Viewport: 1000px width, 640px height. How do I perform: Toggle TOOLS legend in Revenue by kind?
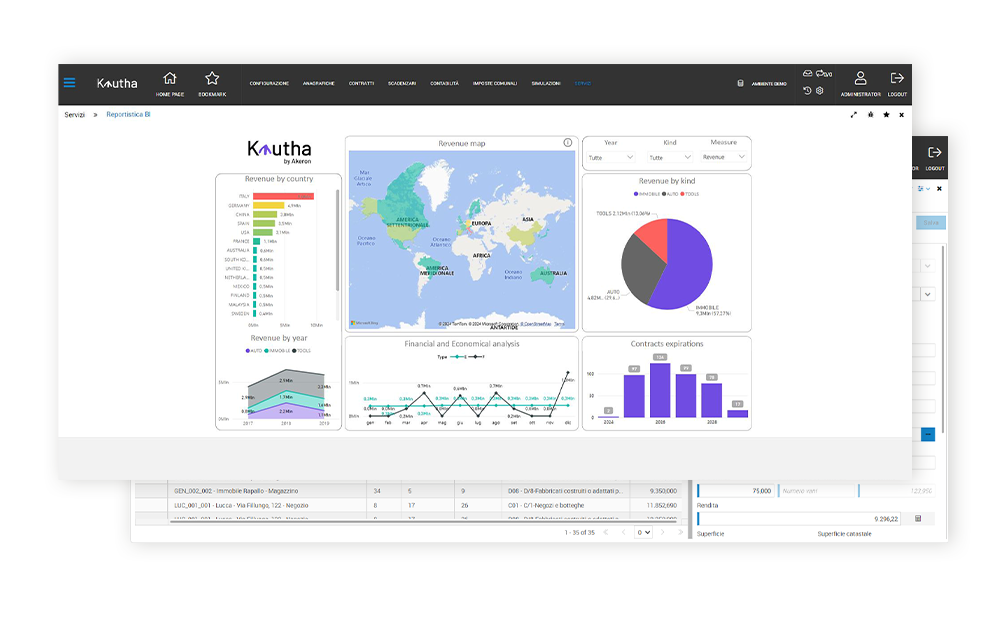[690, 194]
